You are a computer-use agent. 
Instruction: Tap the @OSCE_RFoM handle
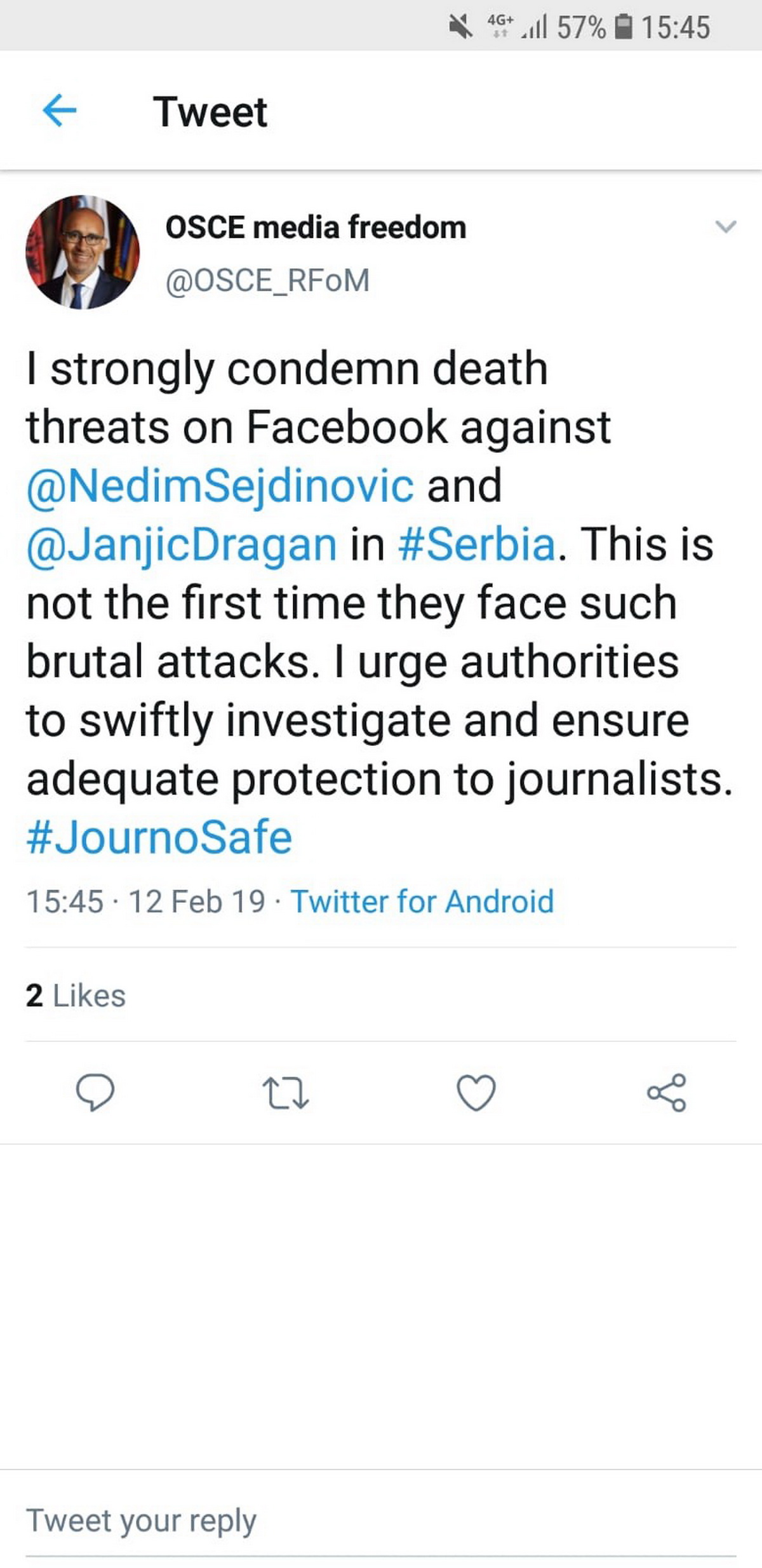[267, 281]
